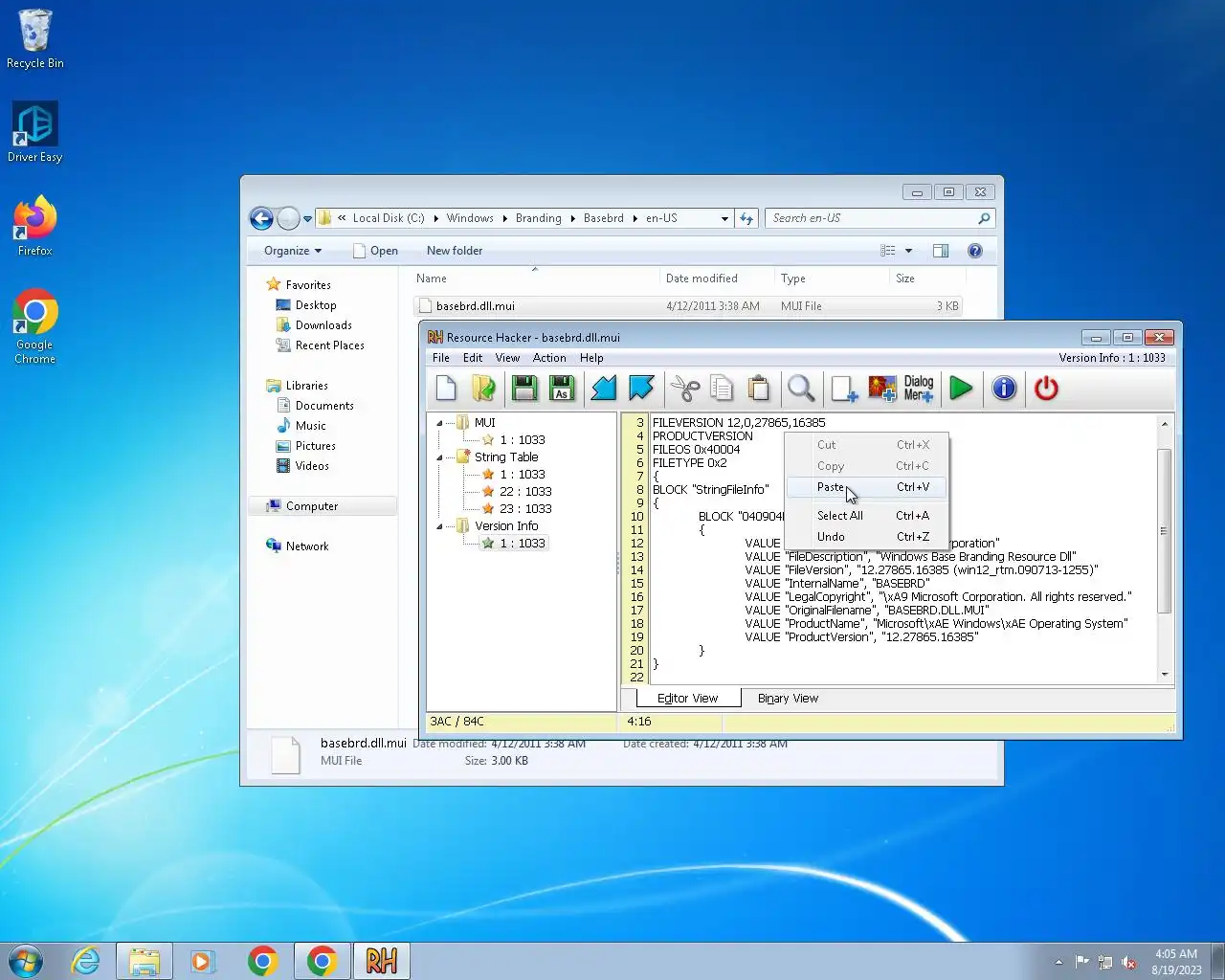1225x980 pixels.
Task: Expand the address bar history dropdown
Action: point(724,218)
